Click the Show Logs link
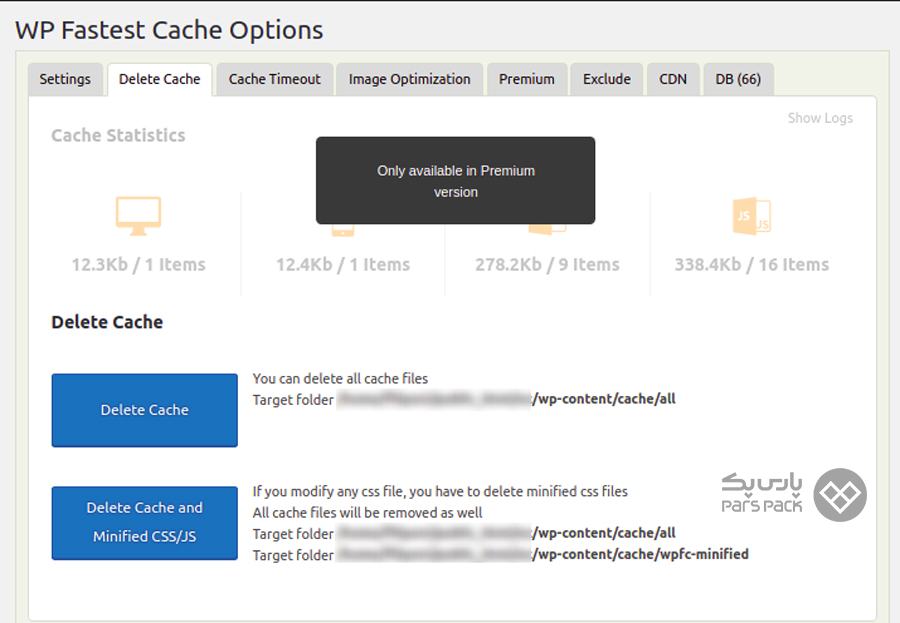 (x=820, y=118)
